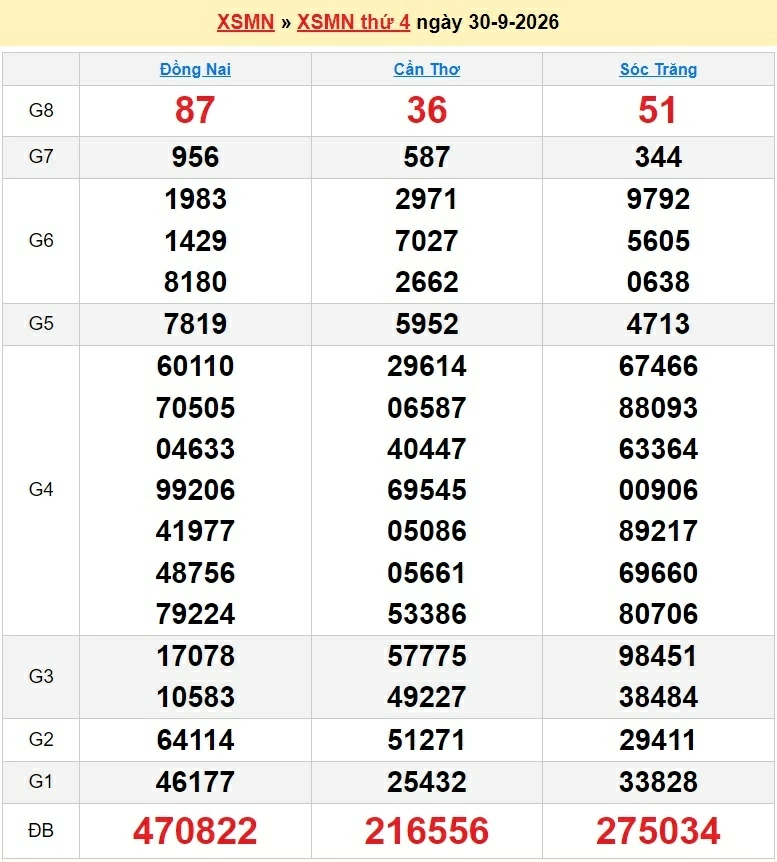Select G4 number 29614
This screenshot has height=862, width=777.
coord(427,366)
